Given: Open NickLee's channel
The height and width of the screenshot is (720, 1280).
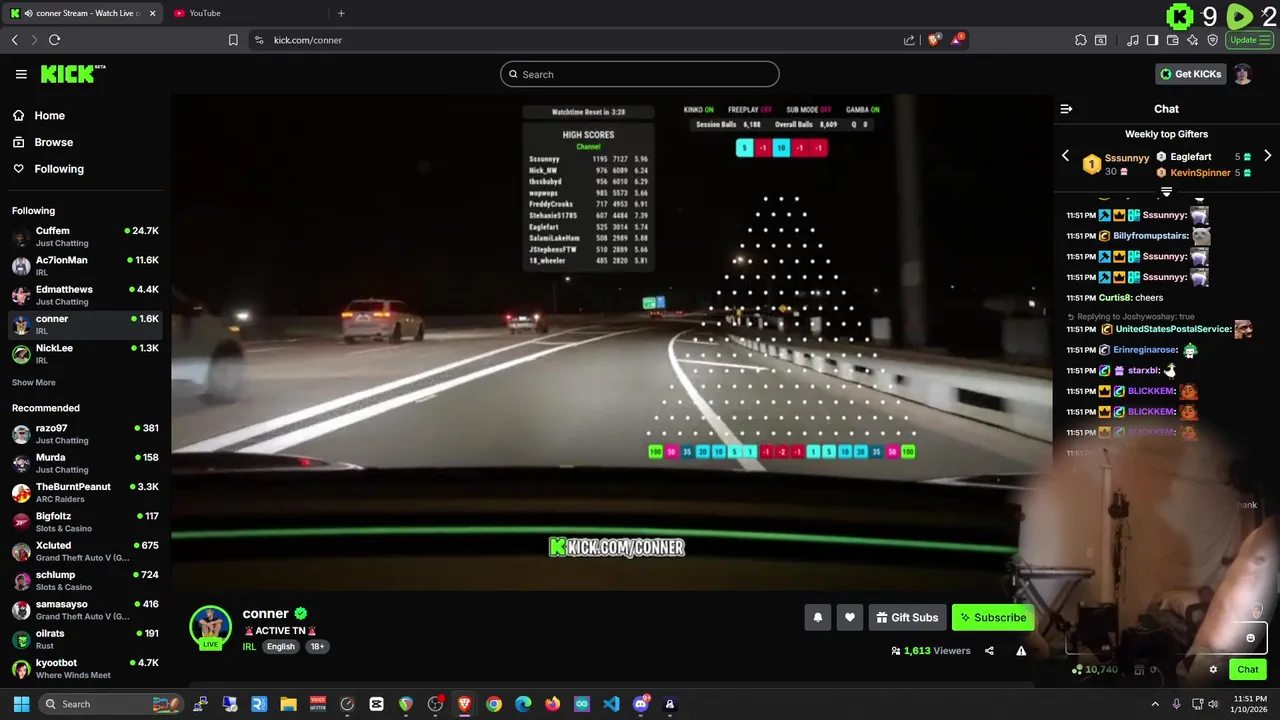Looking at the screenshot, I should (85, 354).
